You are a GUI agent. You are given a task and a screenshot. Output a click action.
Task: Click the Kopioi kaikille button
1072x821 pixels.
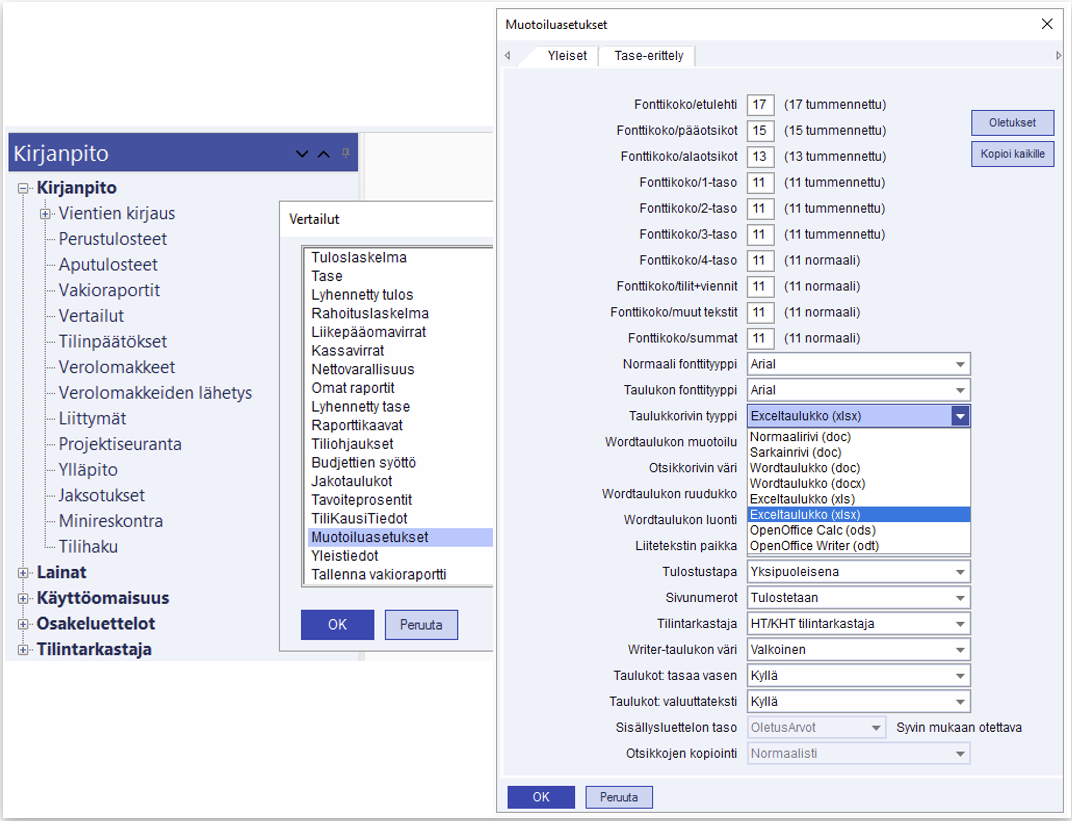tap(1012, 155)
